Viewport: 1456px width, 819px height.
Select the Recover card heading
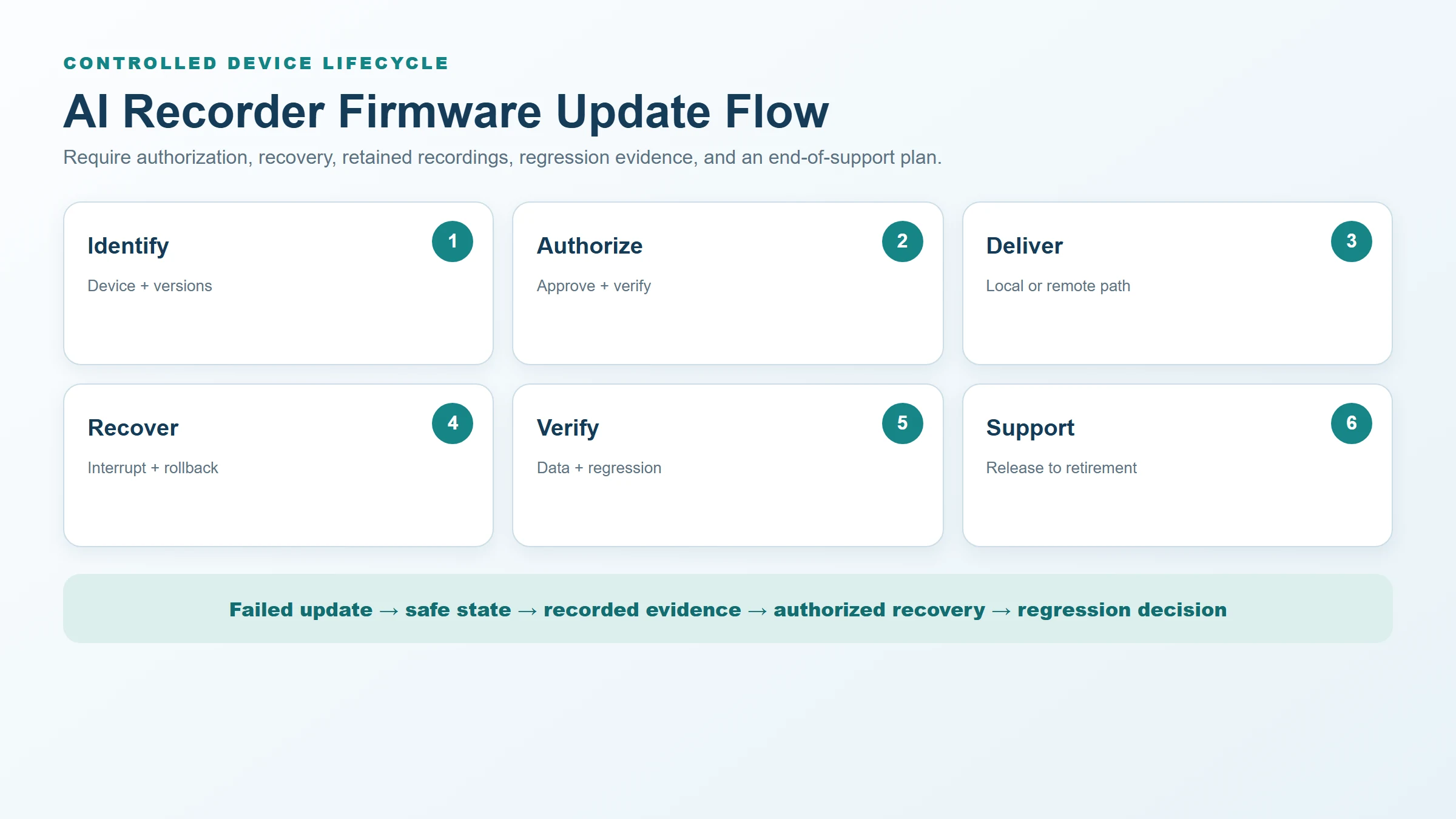coord(133,428)
